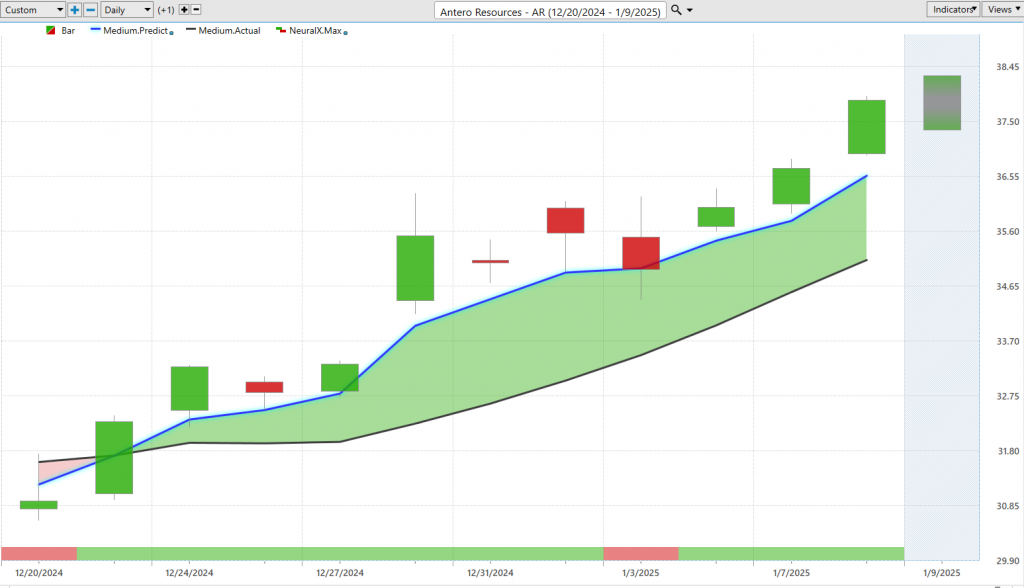This screenshot has height=588, width=1024.
Task: Click the 1/3/2025 date axis label
Action: click(641, 573)
